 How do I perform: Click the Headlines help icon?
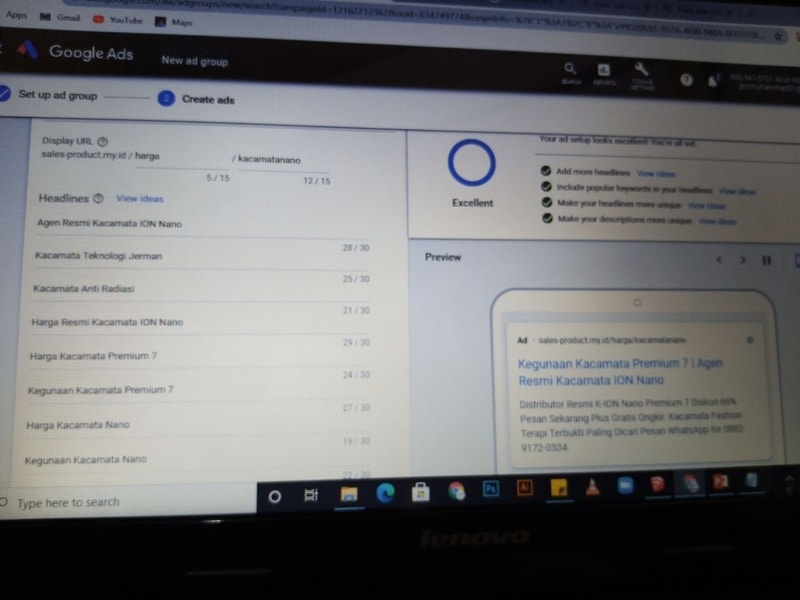point(99,199)
